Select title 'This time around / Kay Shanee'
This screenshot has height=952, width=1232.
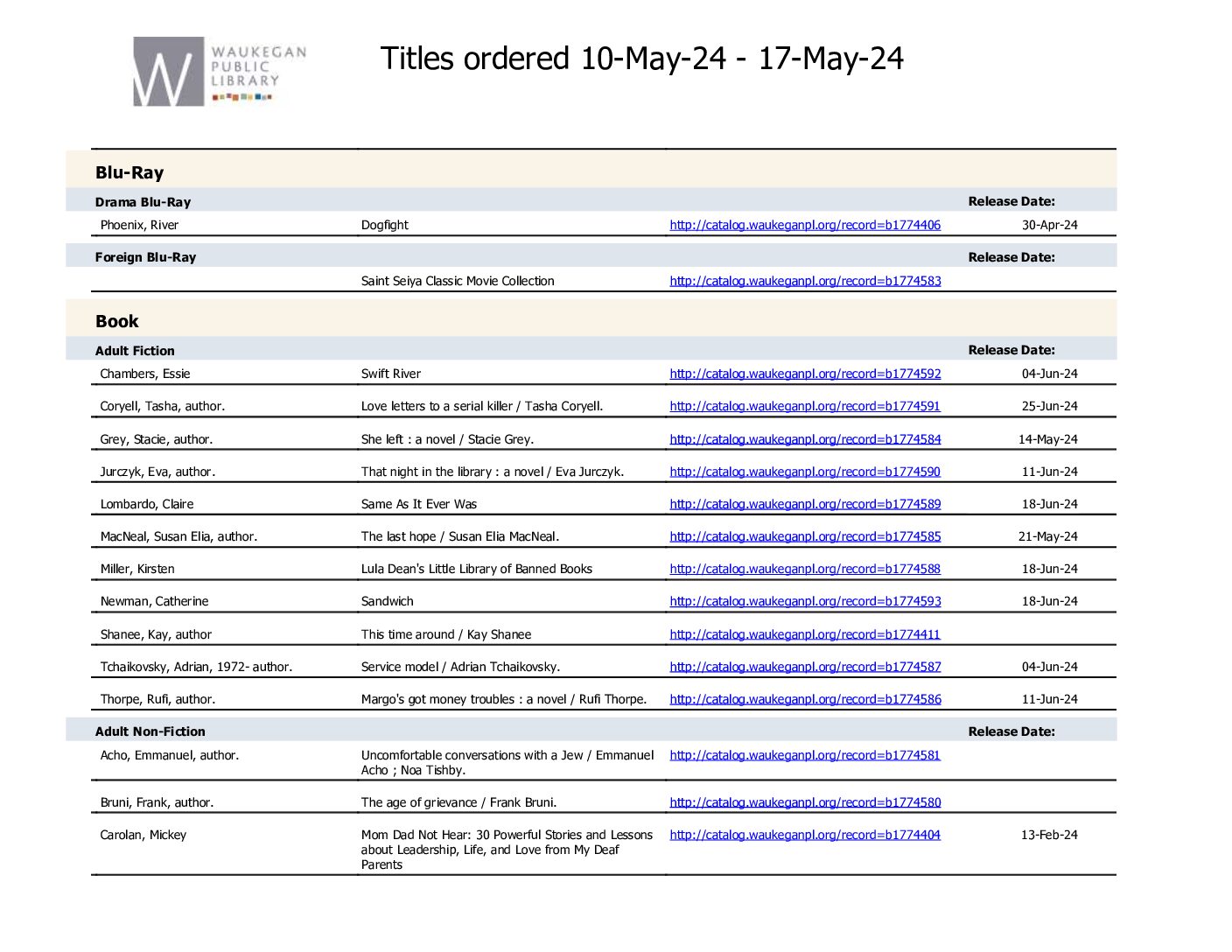445,634
